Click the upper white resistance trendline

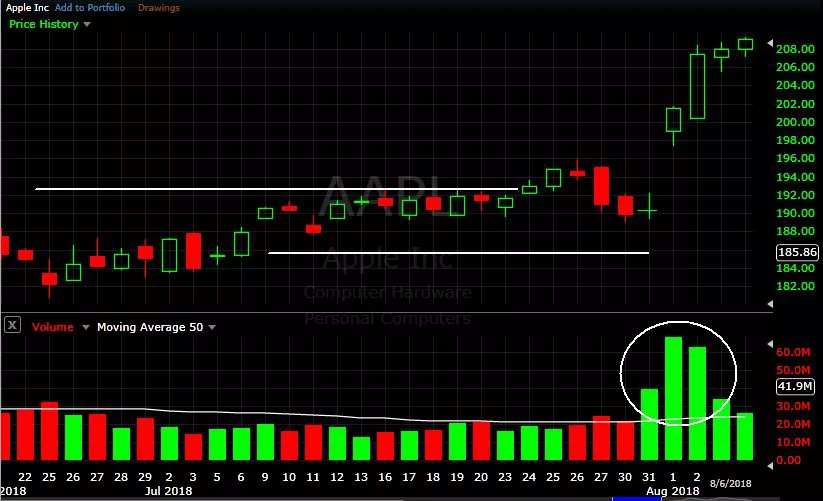click(277, 188)
